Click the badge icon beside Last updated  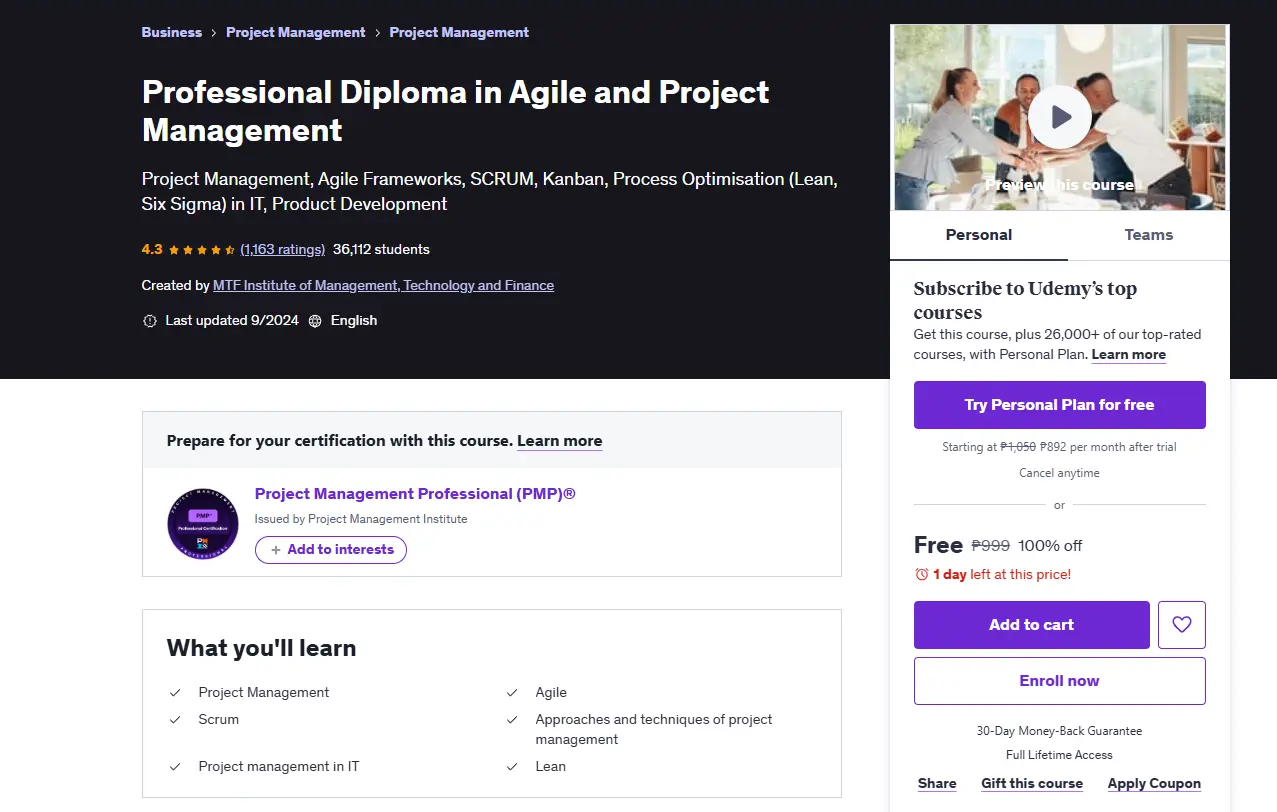(x=150, y=321)
